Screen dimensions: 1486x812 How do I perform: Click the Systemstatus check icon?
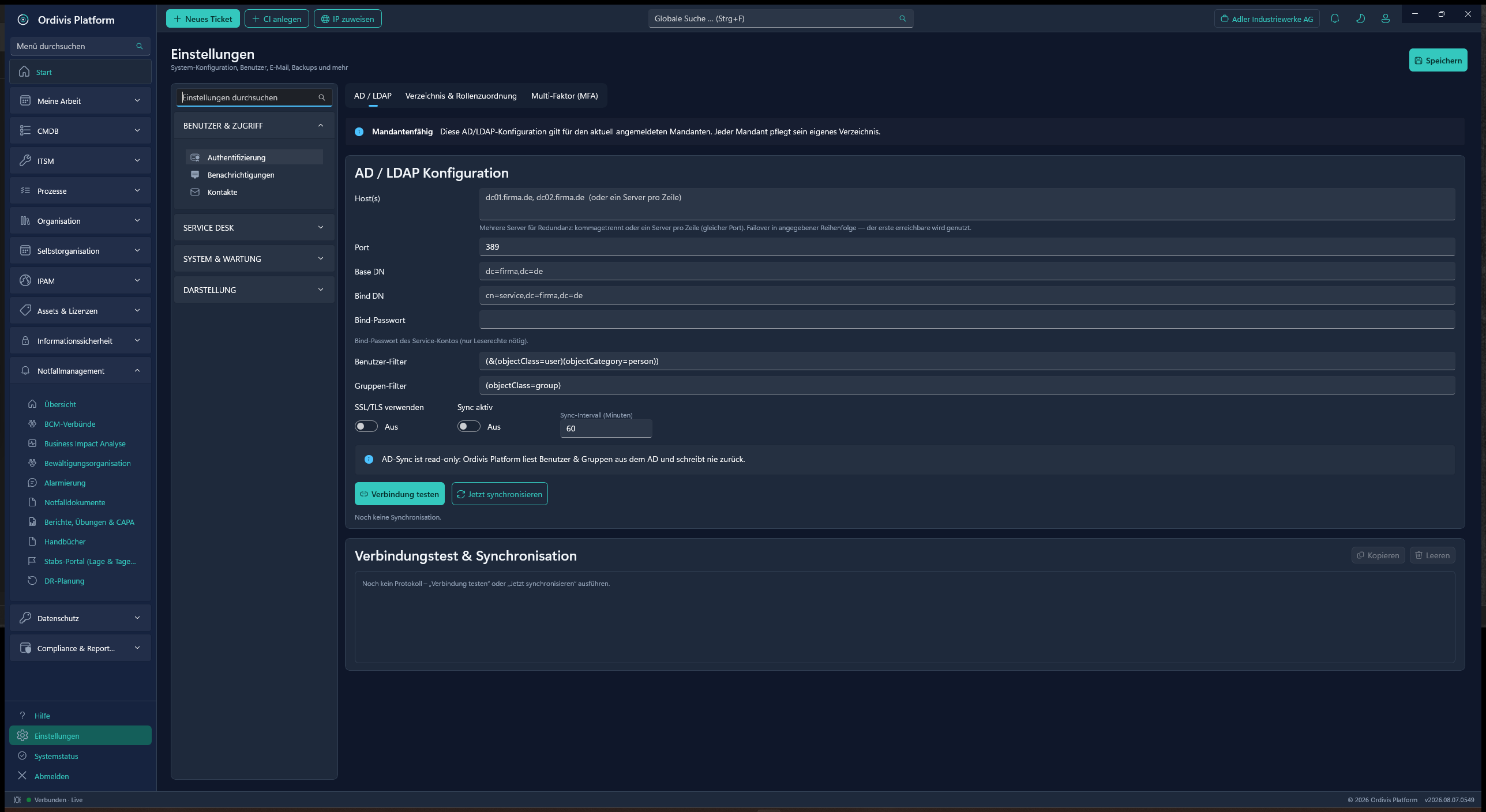pos(22,755)
